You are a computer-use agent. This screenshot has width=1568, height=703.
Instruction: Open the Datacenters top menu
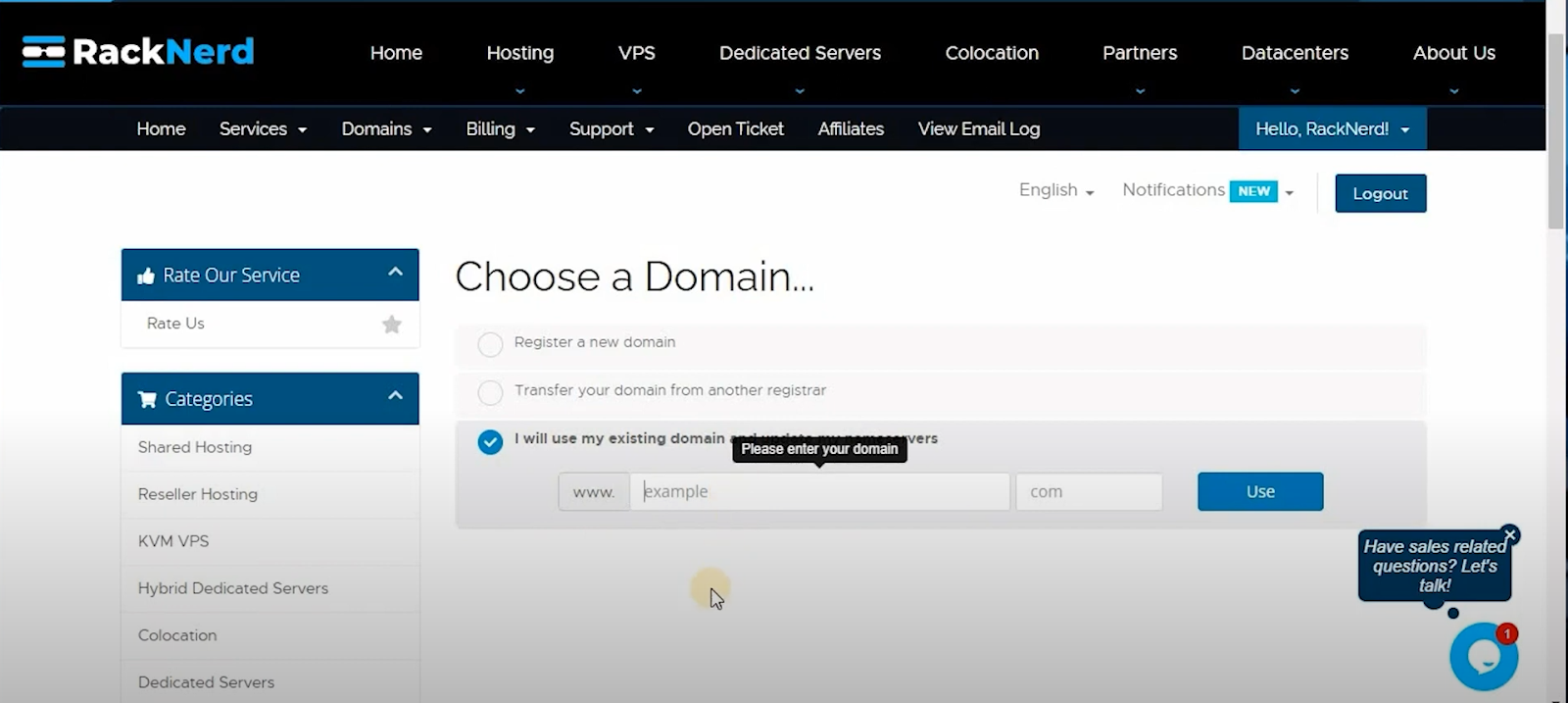pos(1295,53)
